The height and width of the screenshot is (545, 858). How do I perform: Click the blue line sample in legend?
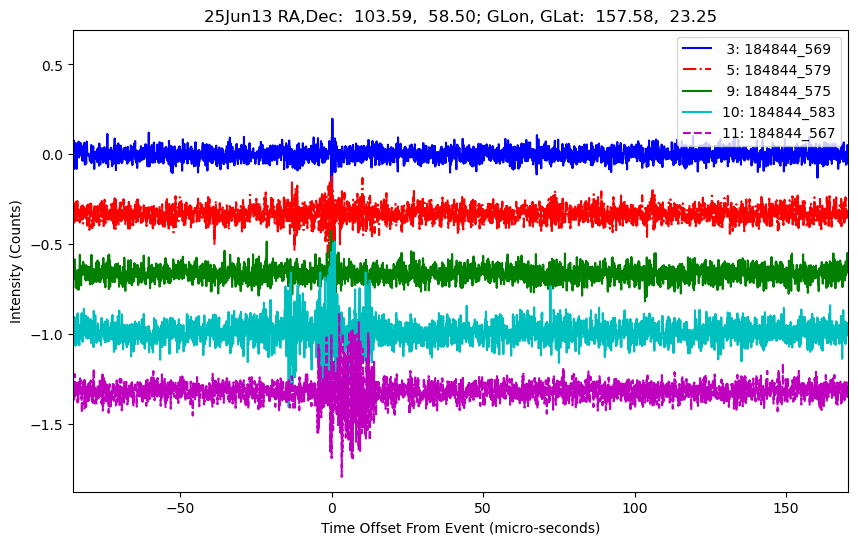(x=700, y=49)
